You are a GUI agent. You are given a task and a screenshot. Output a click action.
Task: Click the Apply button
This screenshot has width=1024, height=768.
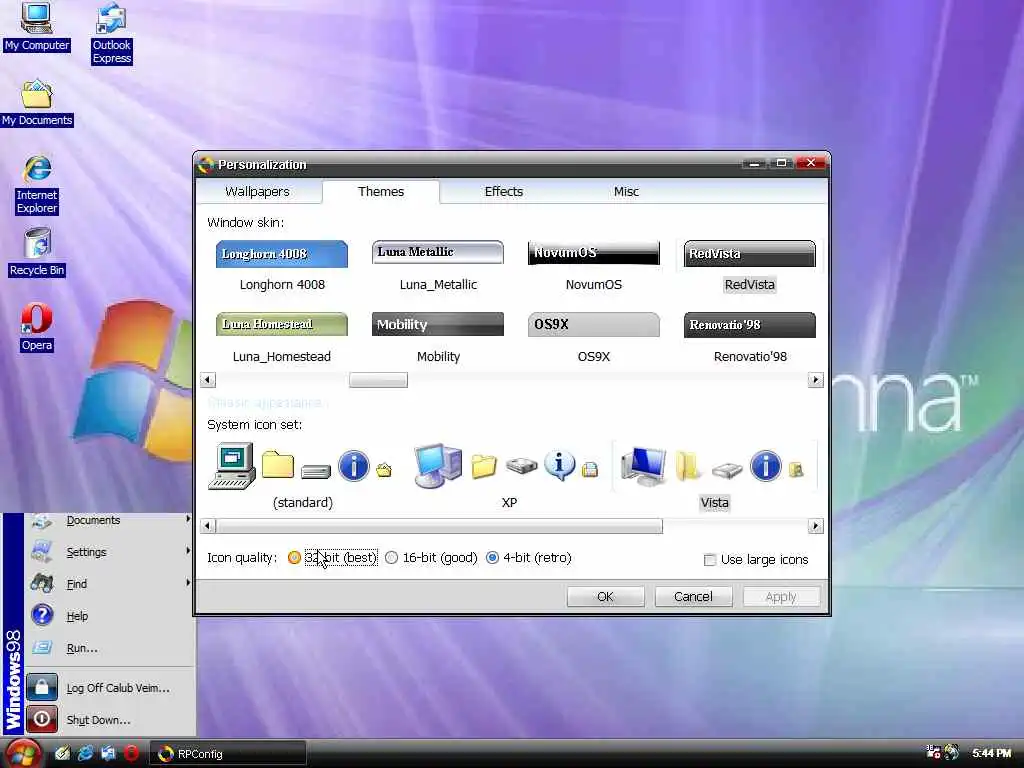click(x=780, y=596)
